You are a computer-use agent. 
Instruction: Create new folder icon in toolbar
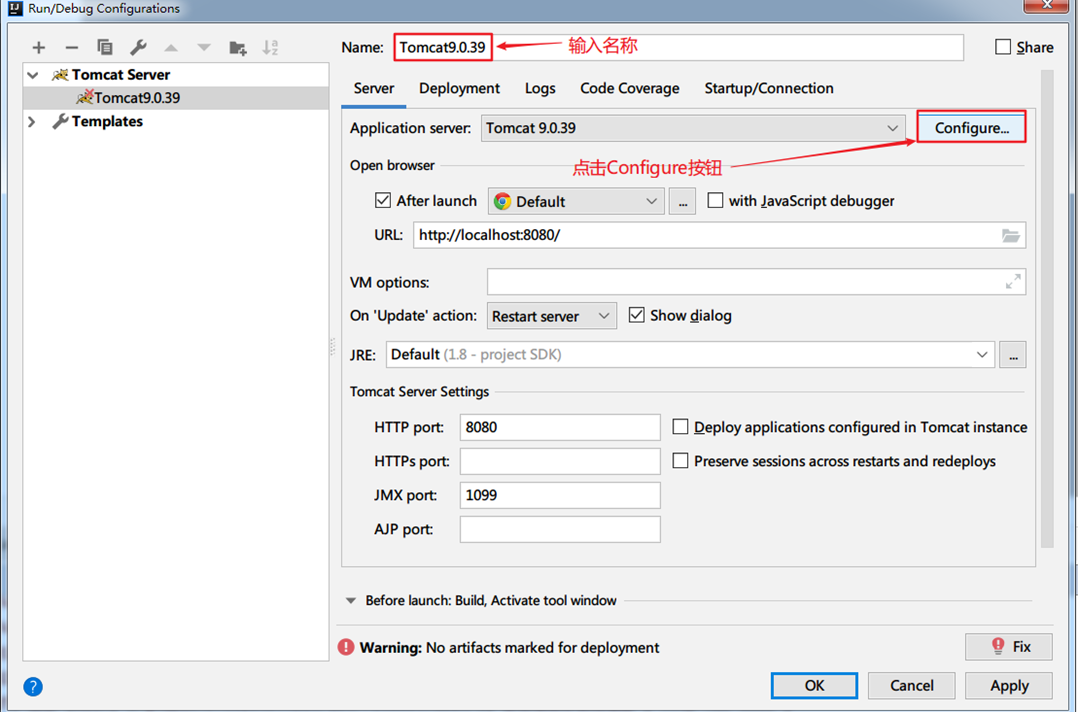coord(237,47)
